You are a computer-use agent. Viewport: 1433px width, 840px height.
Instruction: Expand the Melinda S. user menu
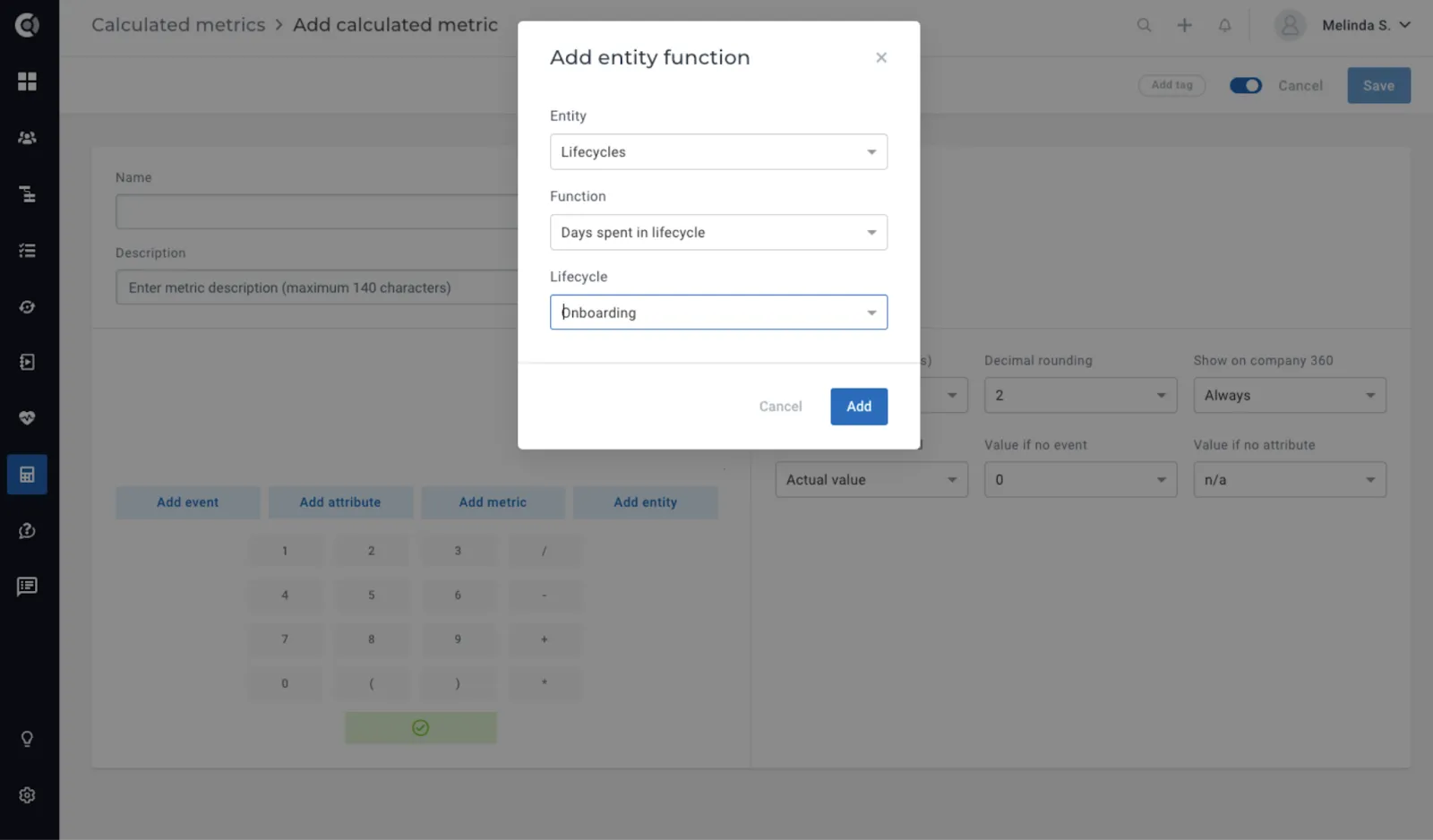(x=1366, y=25)
